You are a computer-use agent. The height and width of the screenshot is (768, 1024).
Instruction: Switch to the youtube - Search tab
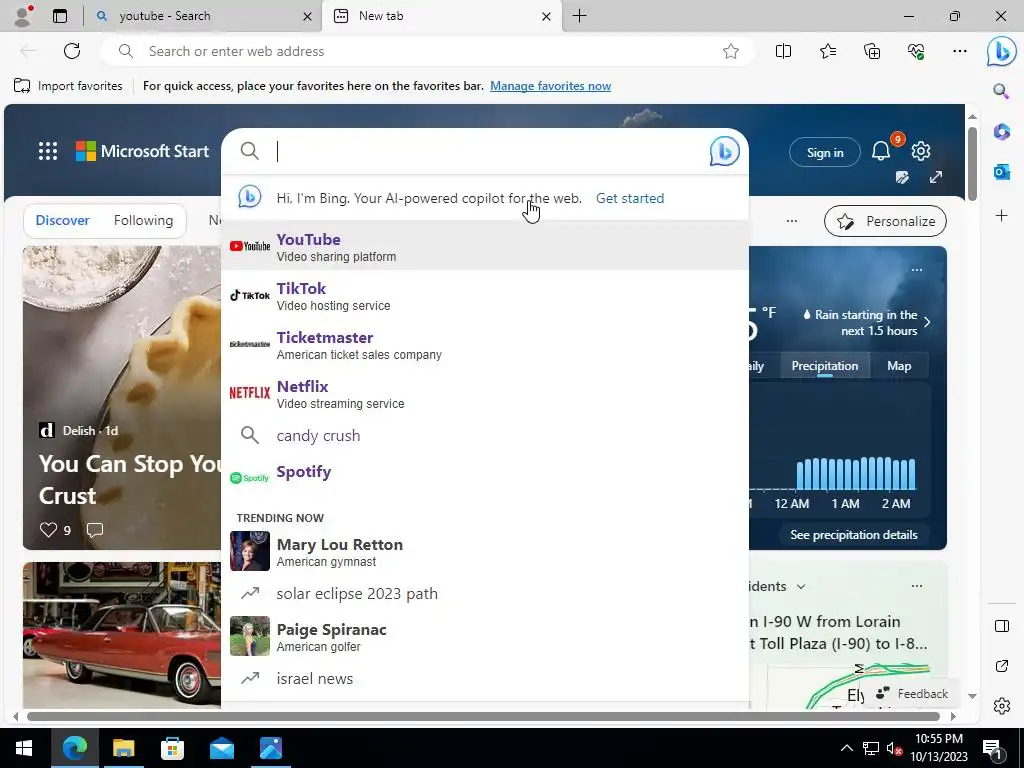point(203,16)
